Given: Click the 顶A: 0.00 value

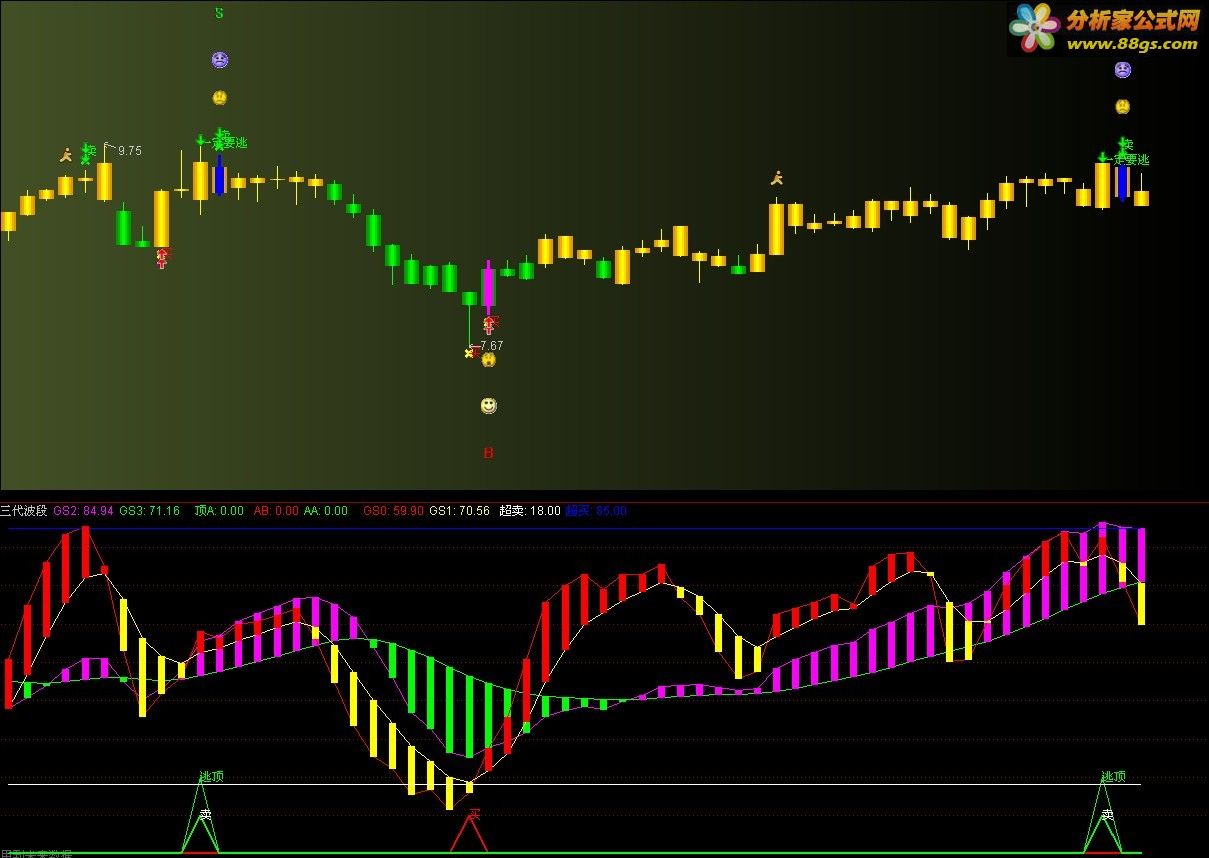Looking at the screenshot, I should (219, 511).
